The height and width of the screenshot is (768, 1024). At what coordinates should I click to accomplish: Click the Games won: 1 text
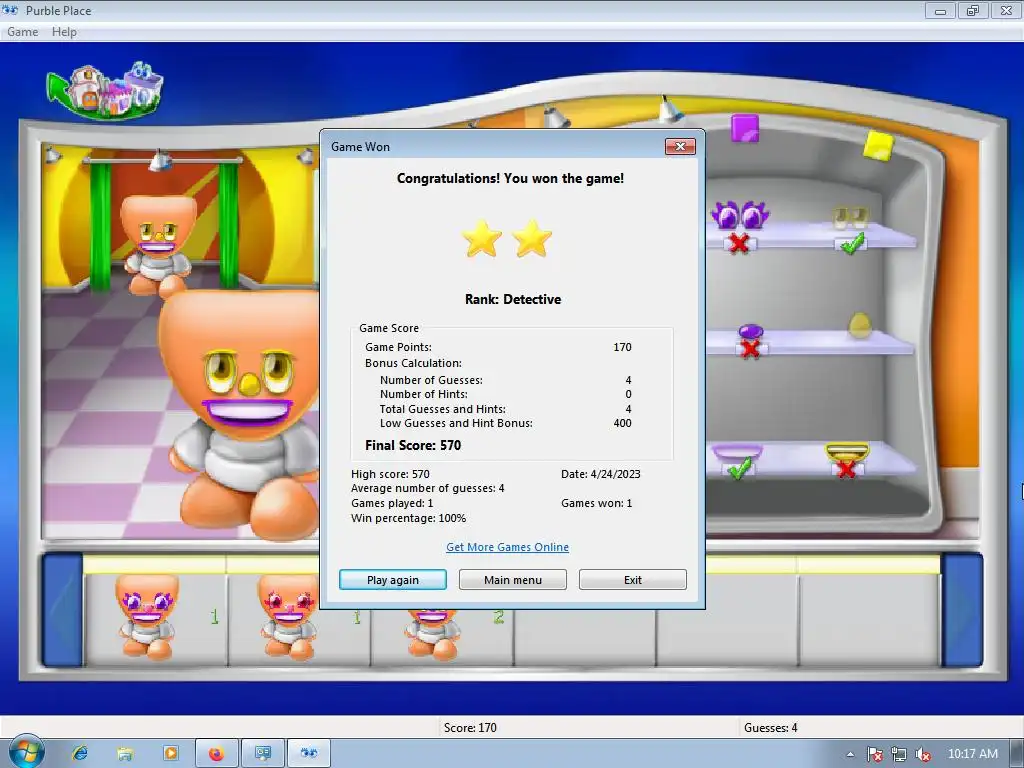coord(596,503)
